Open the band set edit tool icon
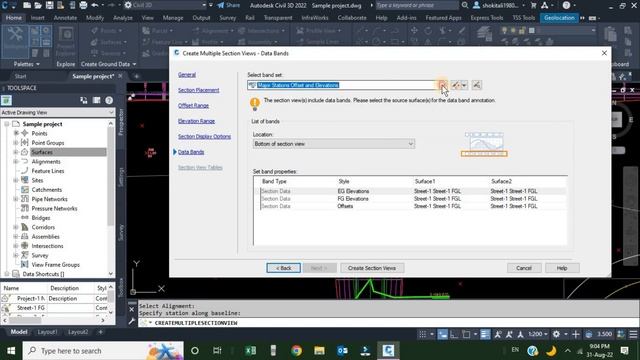The height and width of the screenshot is (360, 640). [456, 85]
